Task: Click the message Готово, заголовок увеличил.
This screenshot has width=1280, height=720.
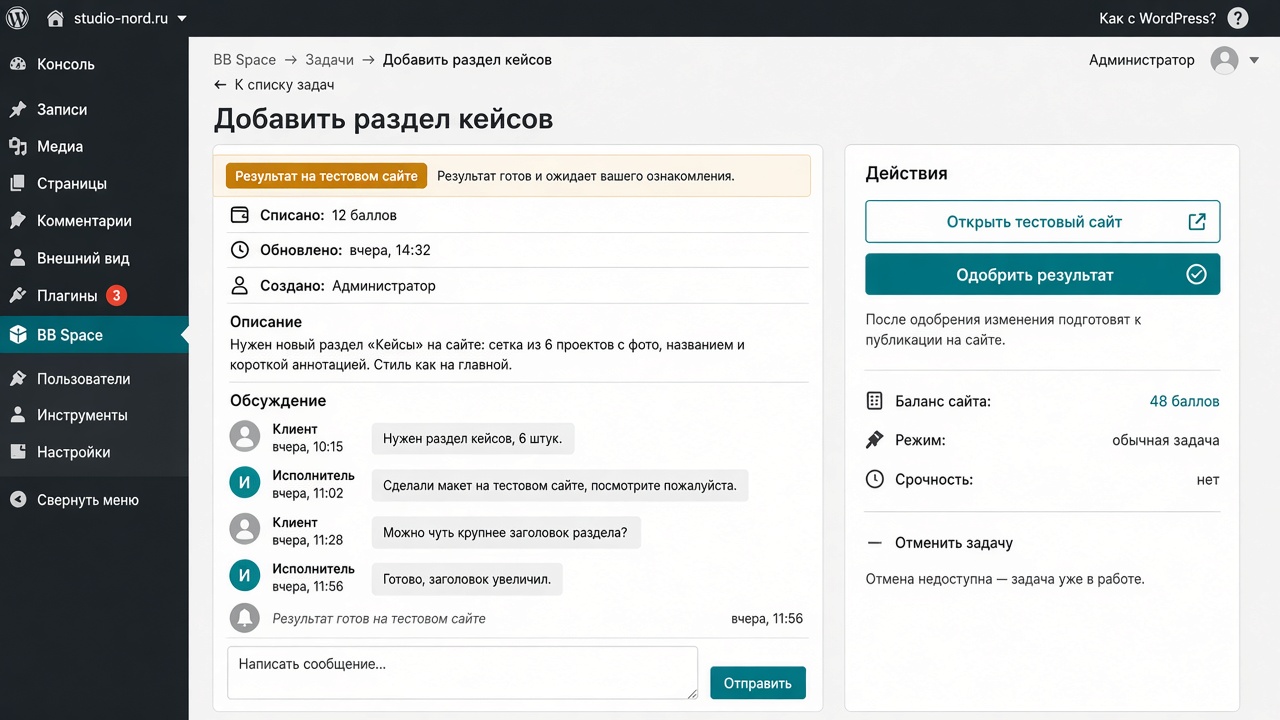Action: 467,579
